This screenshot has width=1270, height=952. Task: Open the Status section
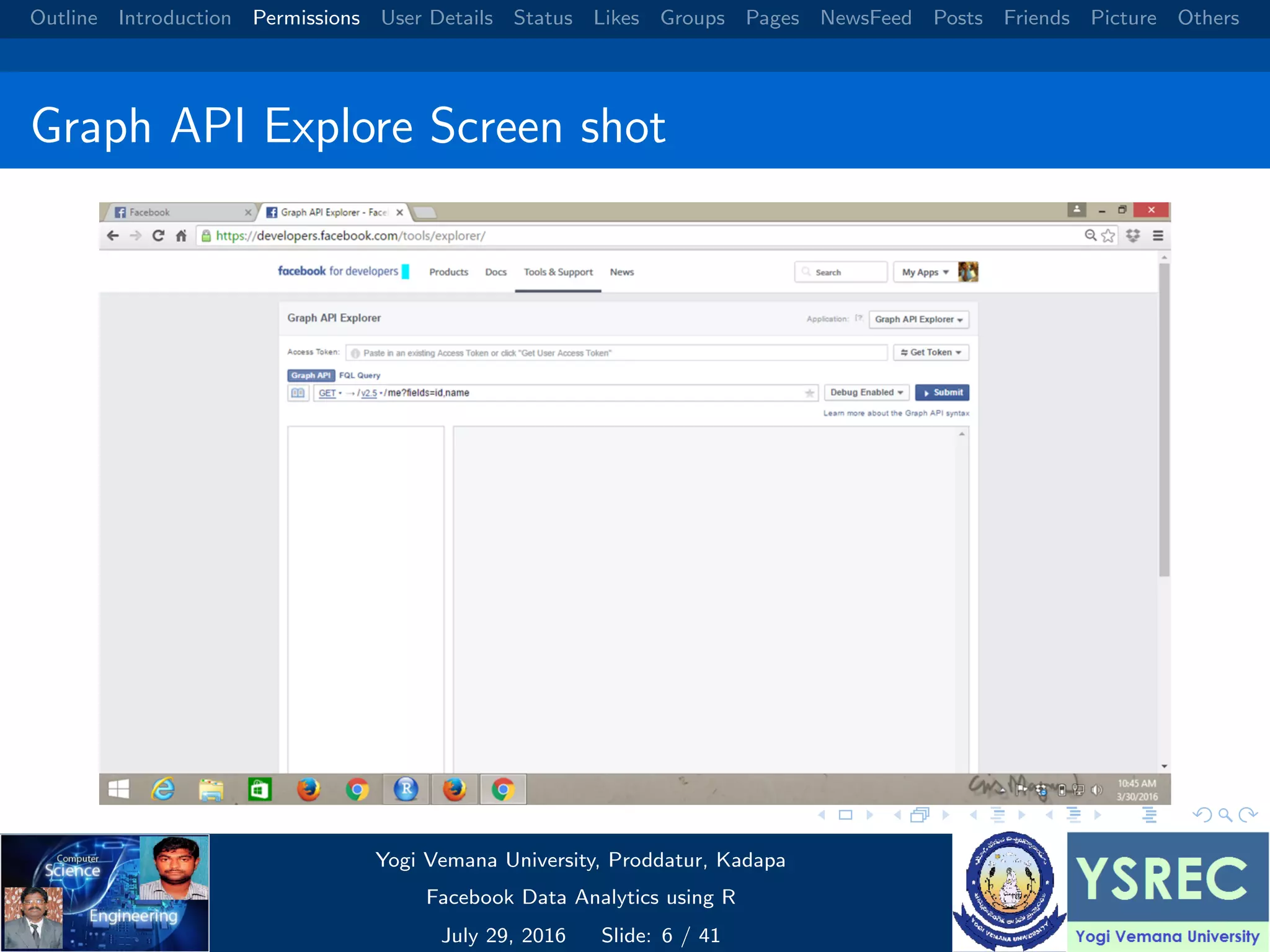click(x=543, y=18)
